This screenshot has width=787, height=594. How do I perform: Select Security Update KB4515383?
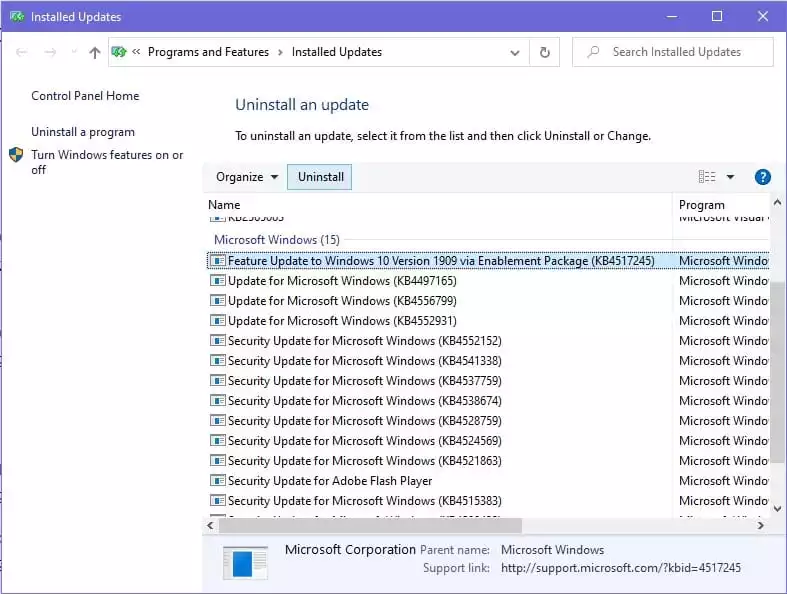click(x=364, y=501)
